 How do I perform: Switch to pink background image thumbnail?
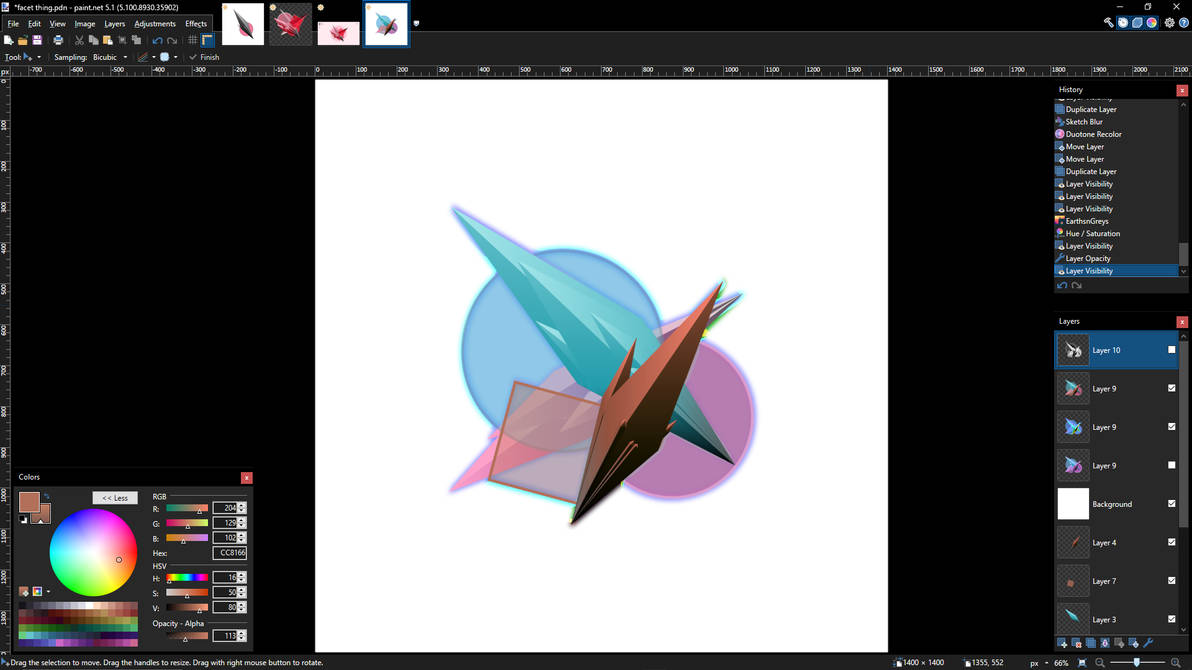338,33
